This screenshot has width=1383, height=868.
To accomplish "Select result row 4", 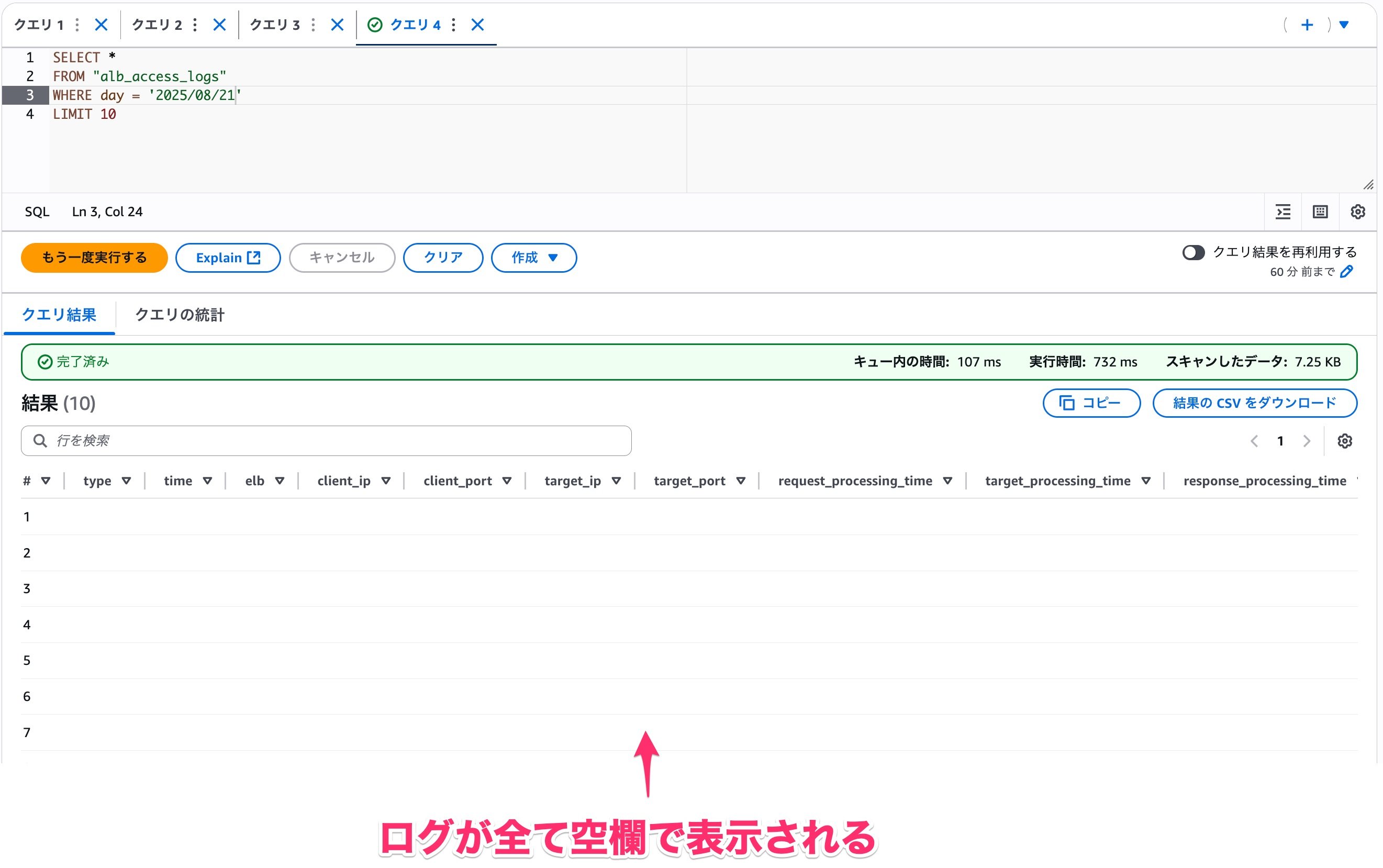I will [689, 625].
